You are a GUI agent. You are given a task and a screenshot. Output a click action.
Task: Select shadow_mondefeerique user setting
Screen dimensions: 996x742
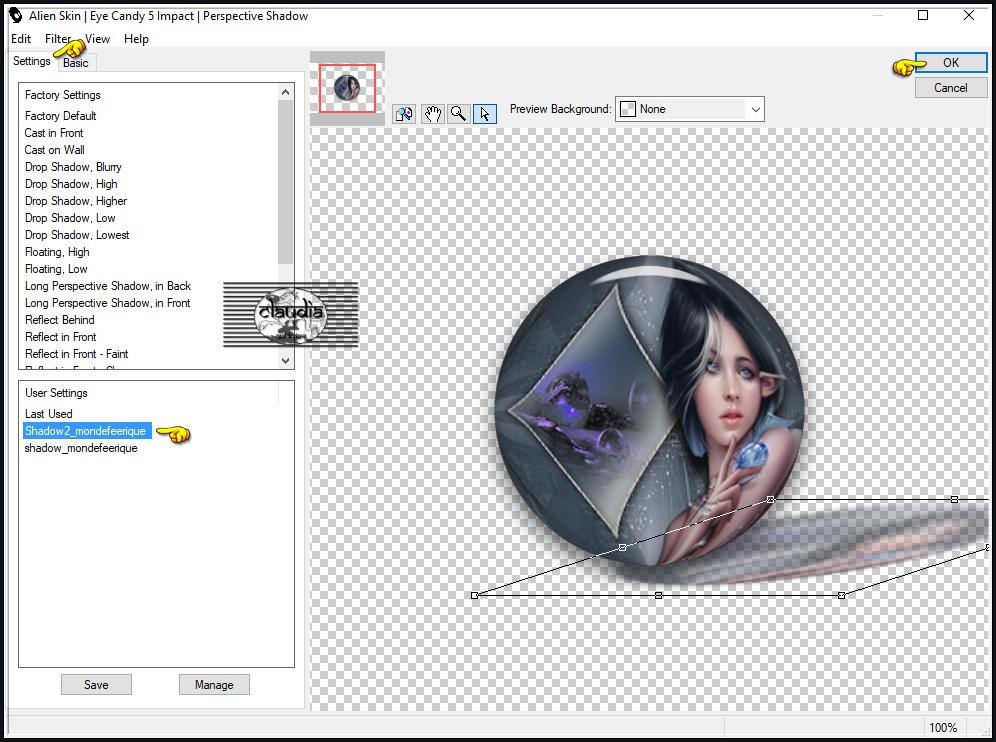(x=81, y=448)
